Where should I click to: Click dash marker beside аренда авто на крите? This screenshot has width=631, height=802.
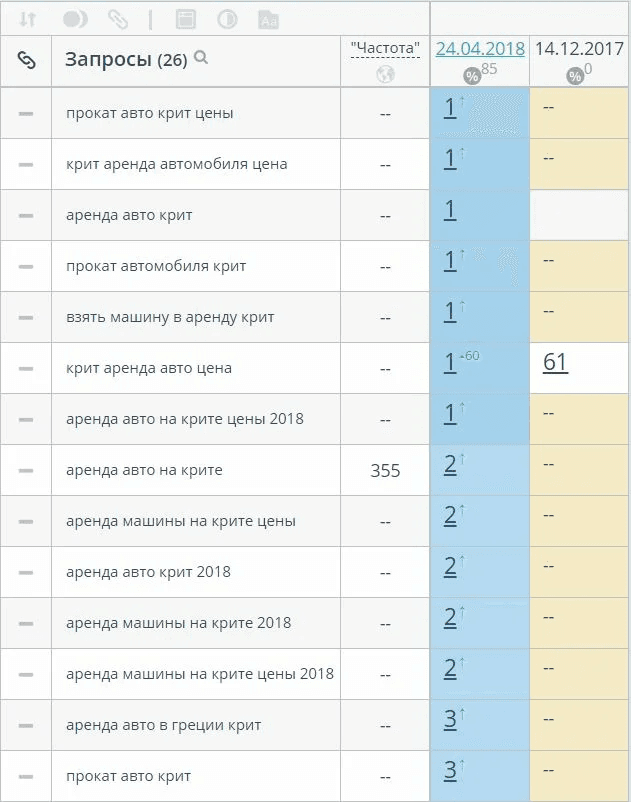(26, 470)
